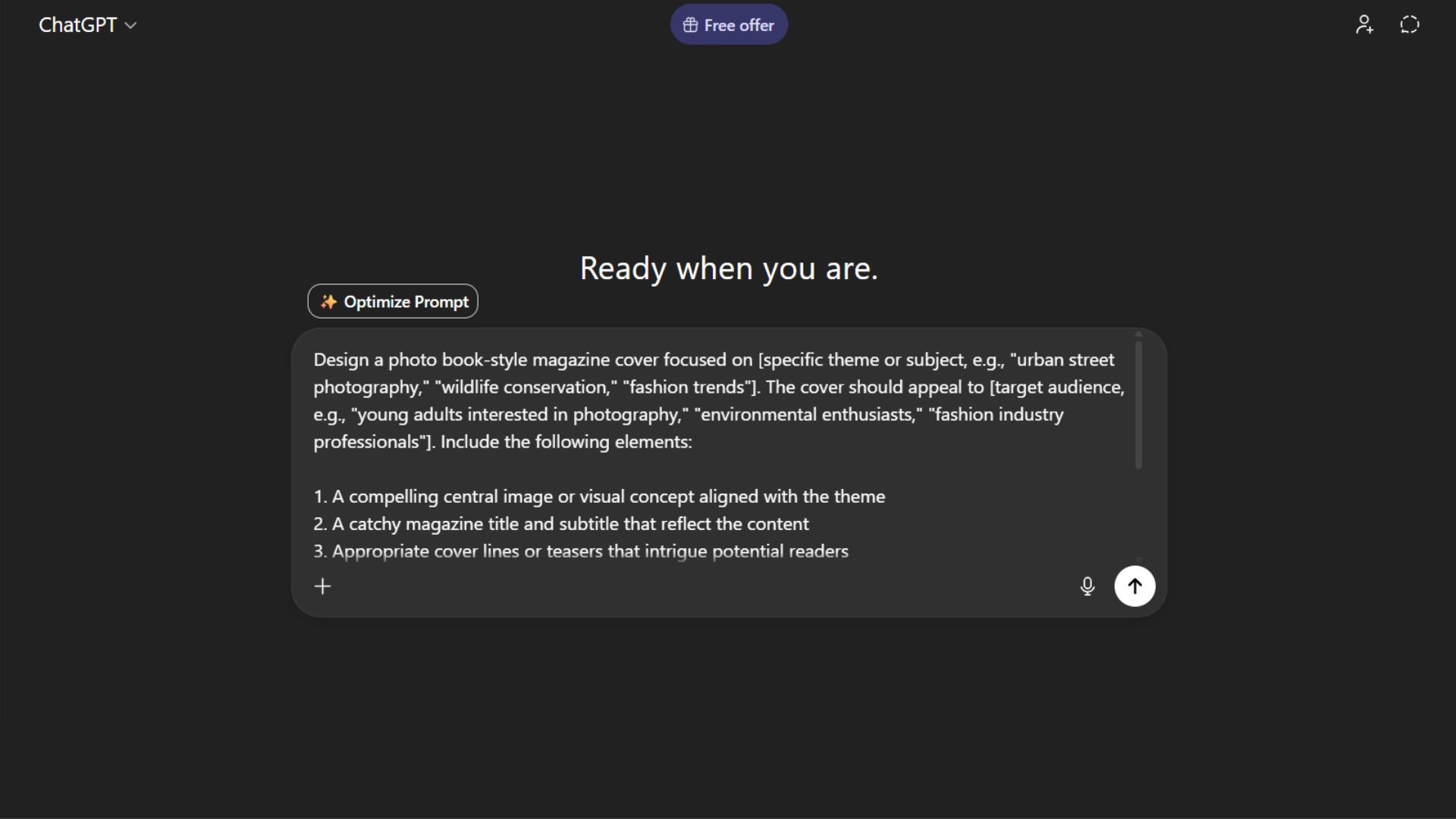This screenshot has width=1456, height=819.
Task: Start dictation with the microphone icon
Action: point(1087,586)
